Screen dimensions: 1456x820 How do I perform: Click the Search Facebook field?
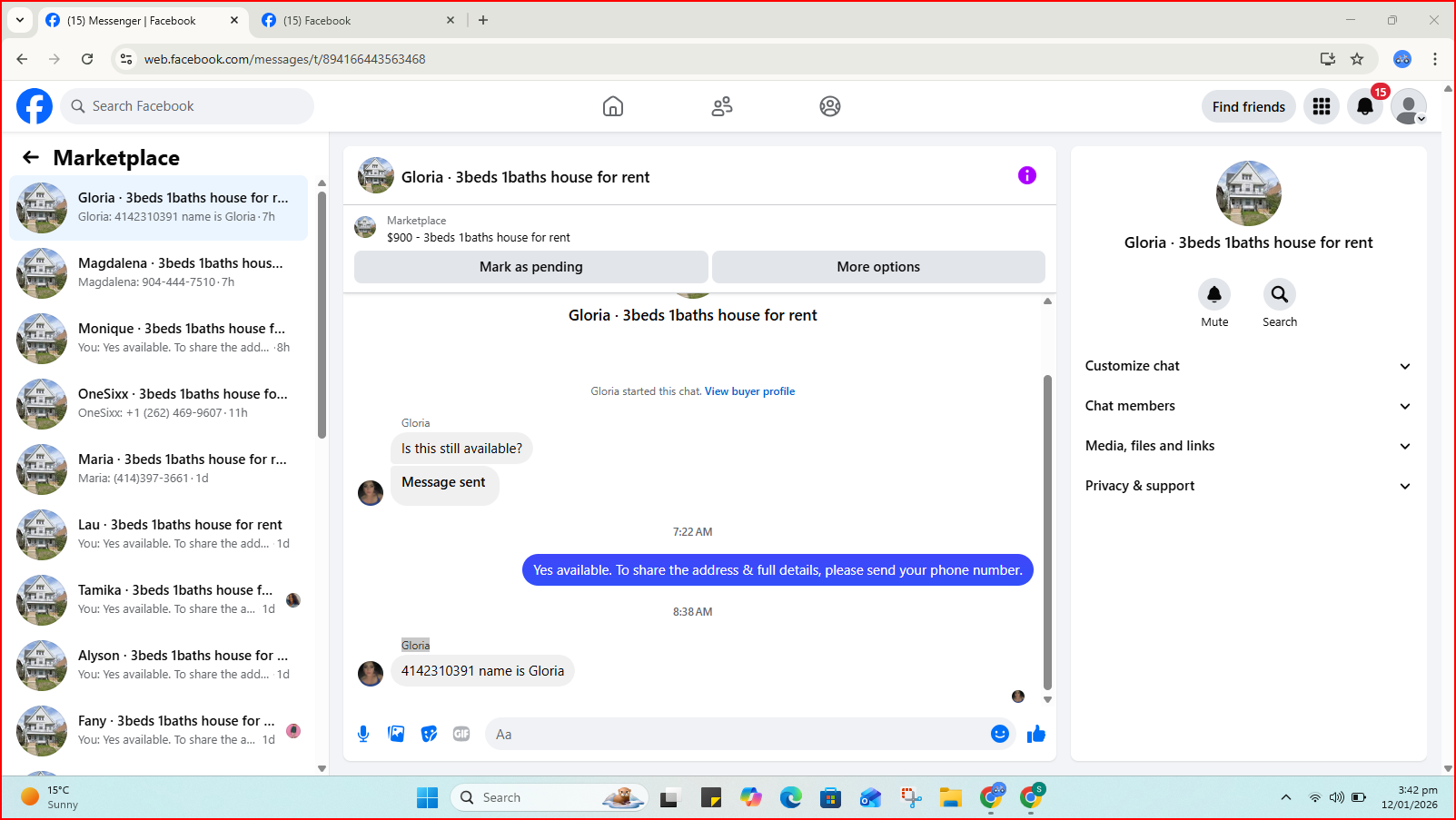(187, 106)
